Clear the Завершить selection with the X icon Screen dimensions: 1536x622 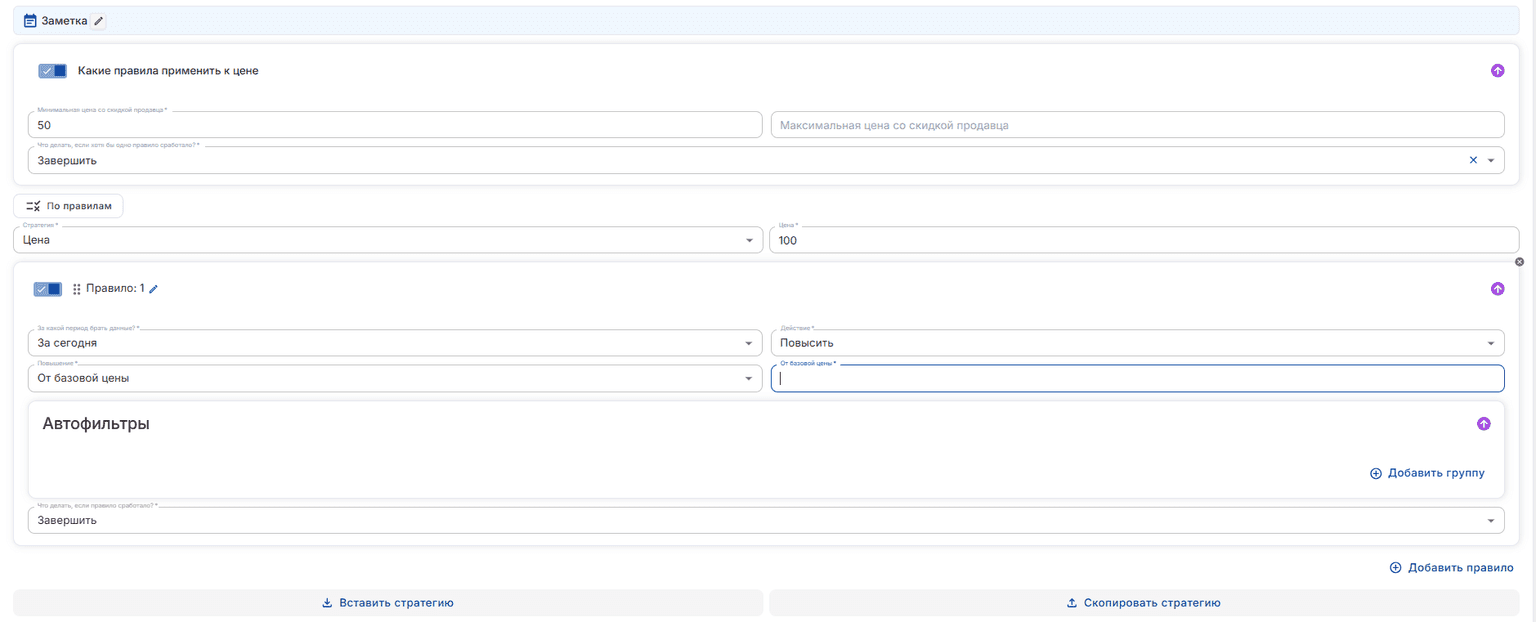(x=1473, y=160)
